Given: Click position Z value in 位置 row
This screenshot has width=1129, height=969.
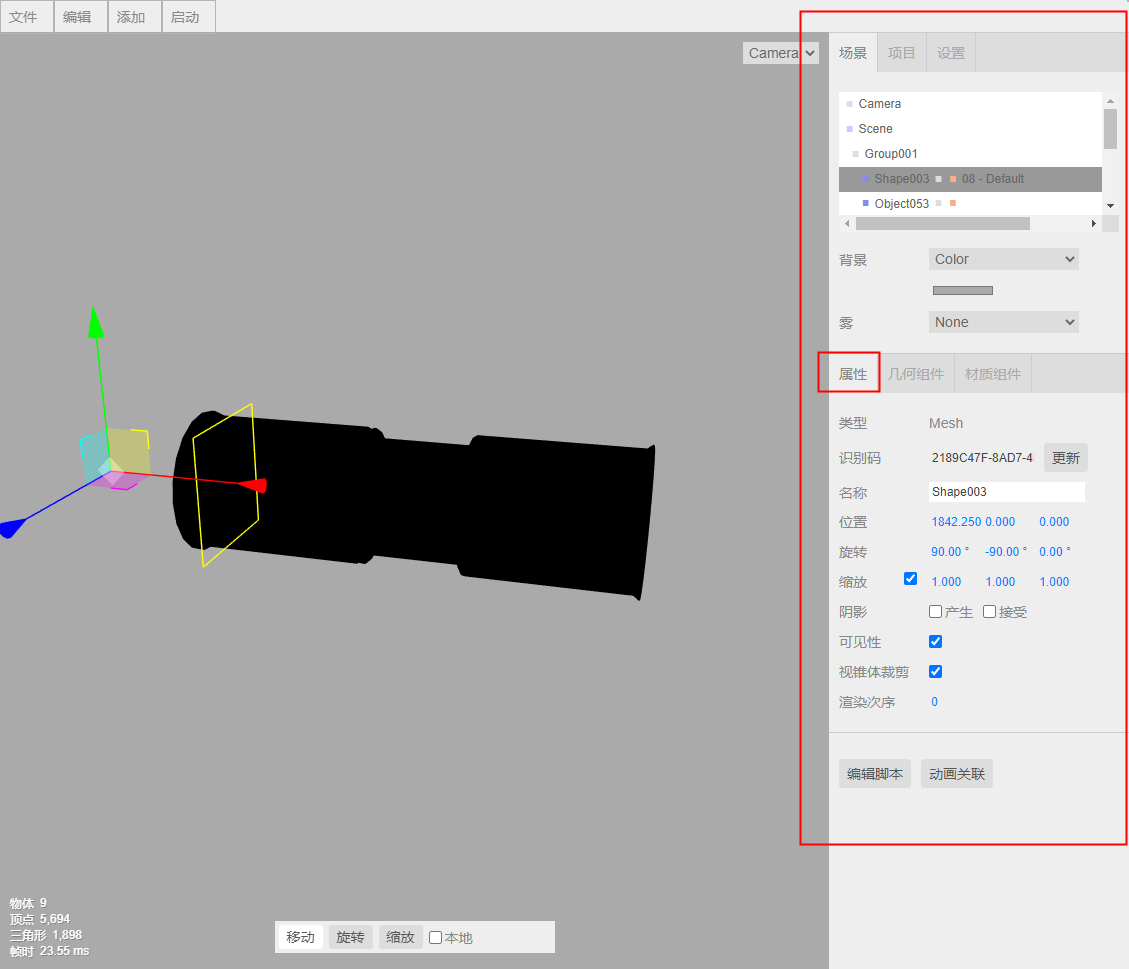Looking at the screenshot, I should tap(1054, 522).
